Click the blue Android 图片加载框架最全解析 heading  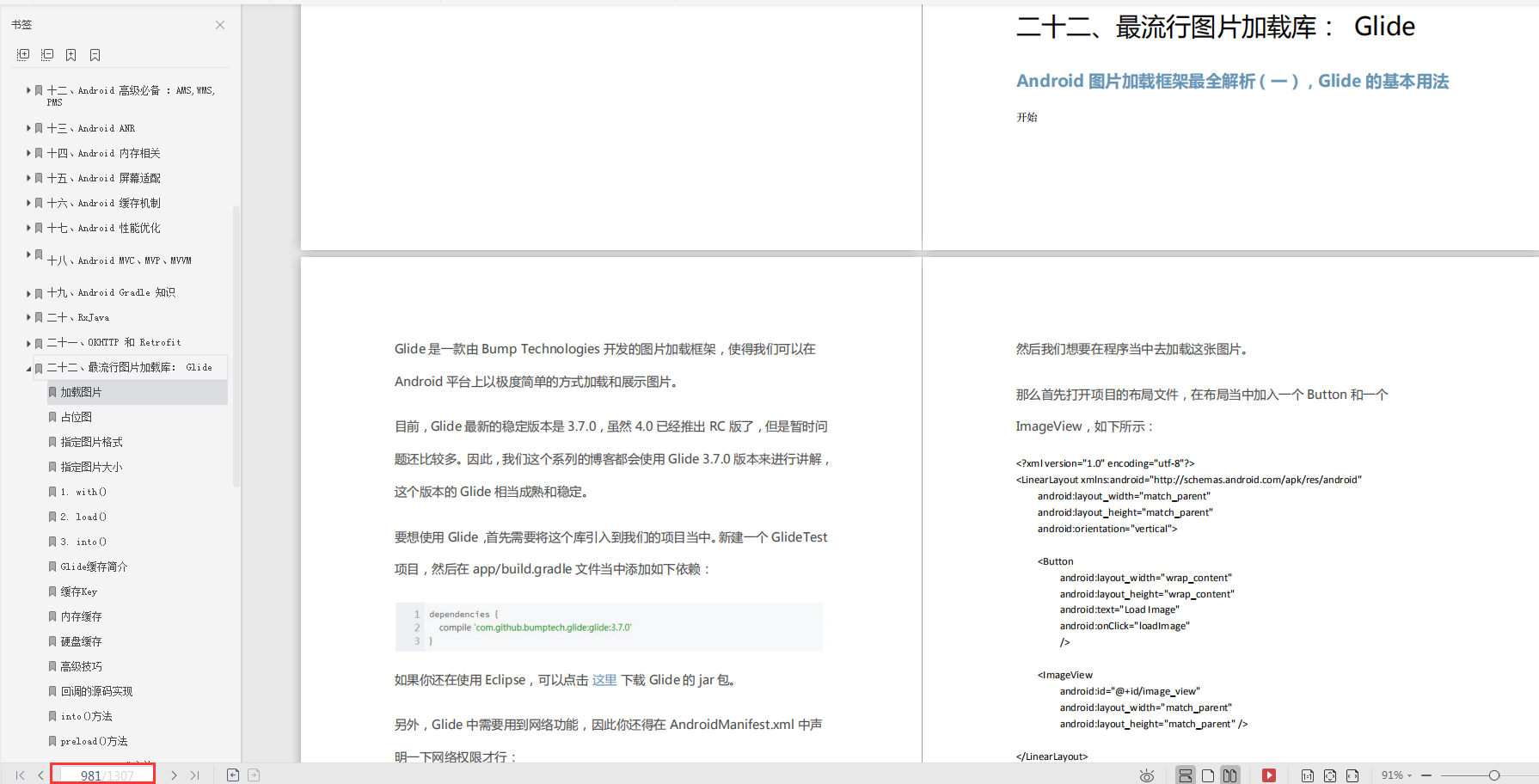pos(1232,82)
